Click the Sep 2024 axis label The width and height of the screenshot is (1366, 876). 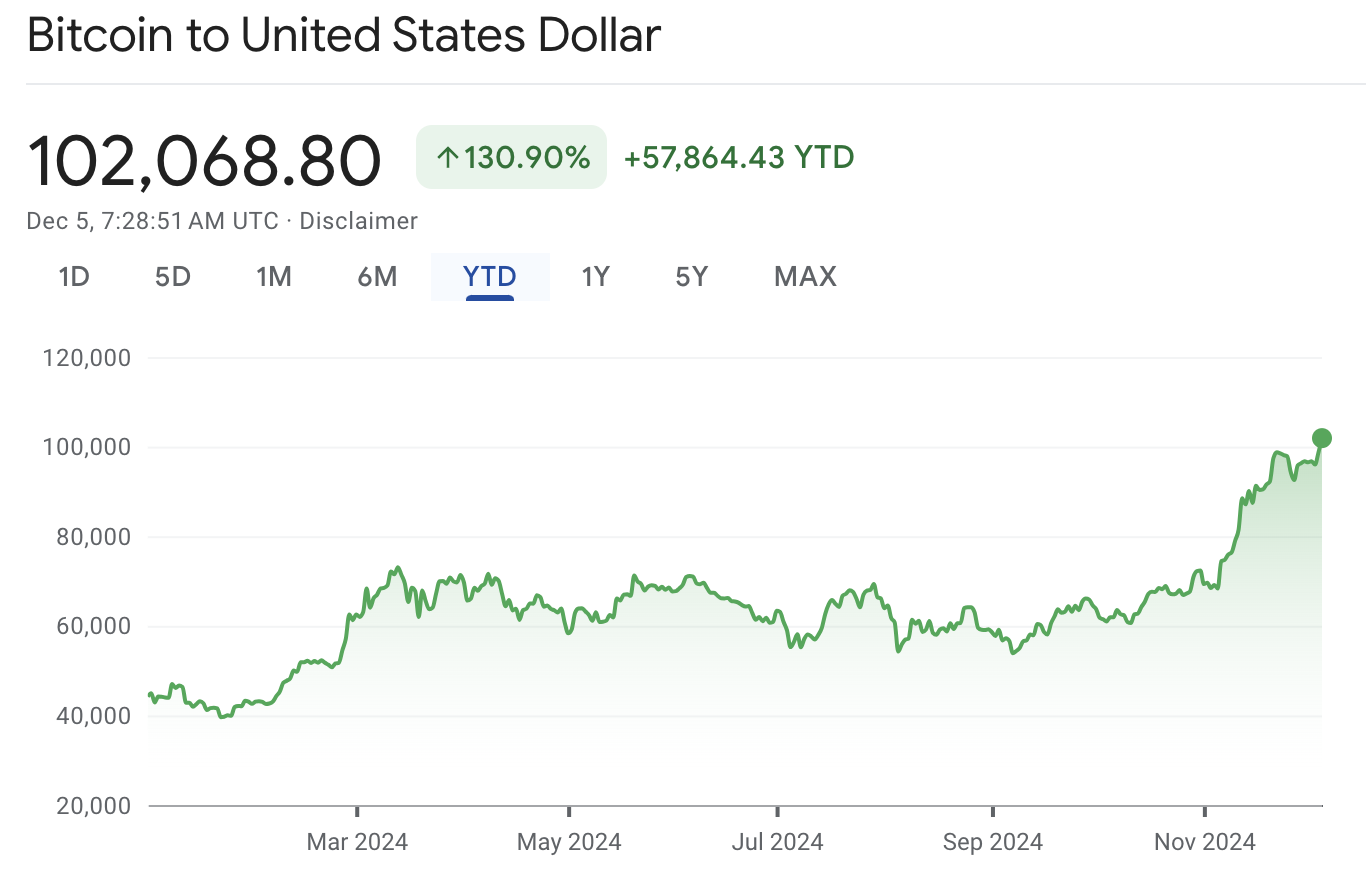993,842
